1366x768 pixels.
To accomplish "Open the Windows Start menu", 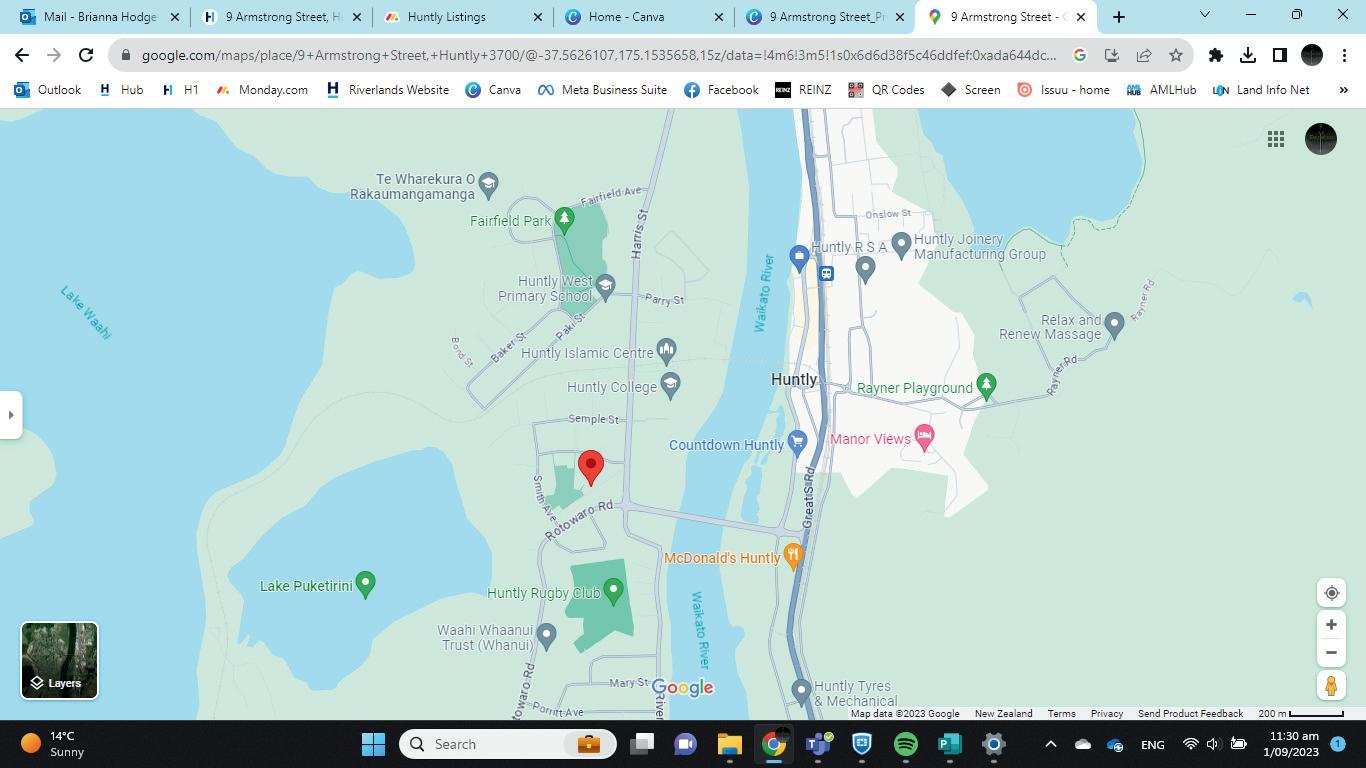I will tap(373, 744).
